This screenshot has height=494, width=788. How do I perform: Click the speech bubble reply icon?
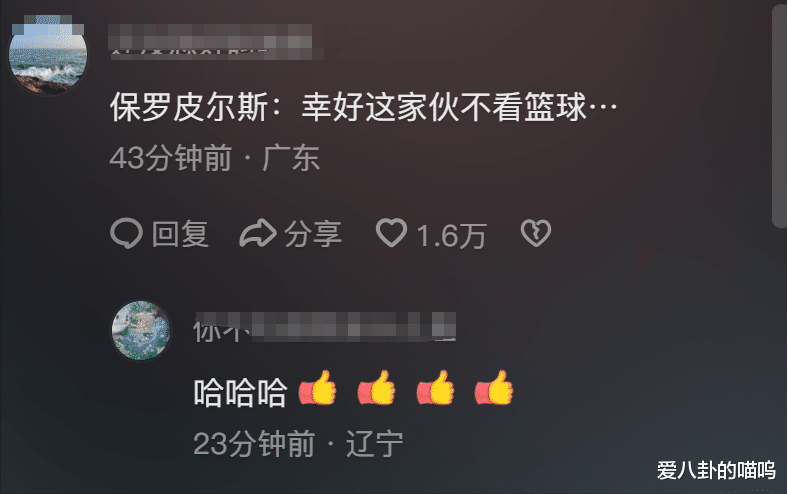(x=126, y=234)
